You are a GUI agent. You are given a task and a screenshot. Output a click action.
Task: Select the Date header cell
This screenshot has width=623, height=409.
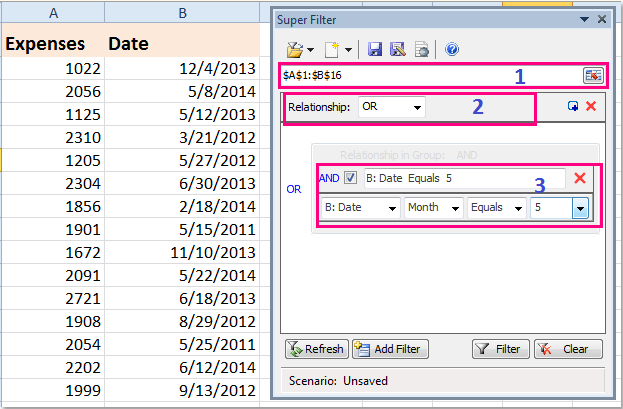(x=182, y=40)
